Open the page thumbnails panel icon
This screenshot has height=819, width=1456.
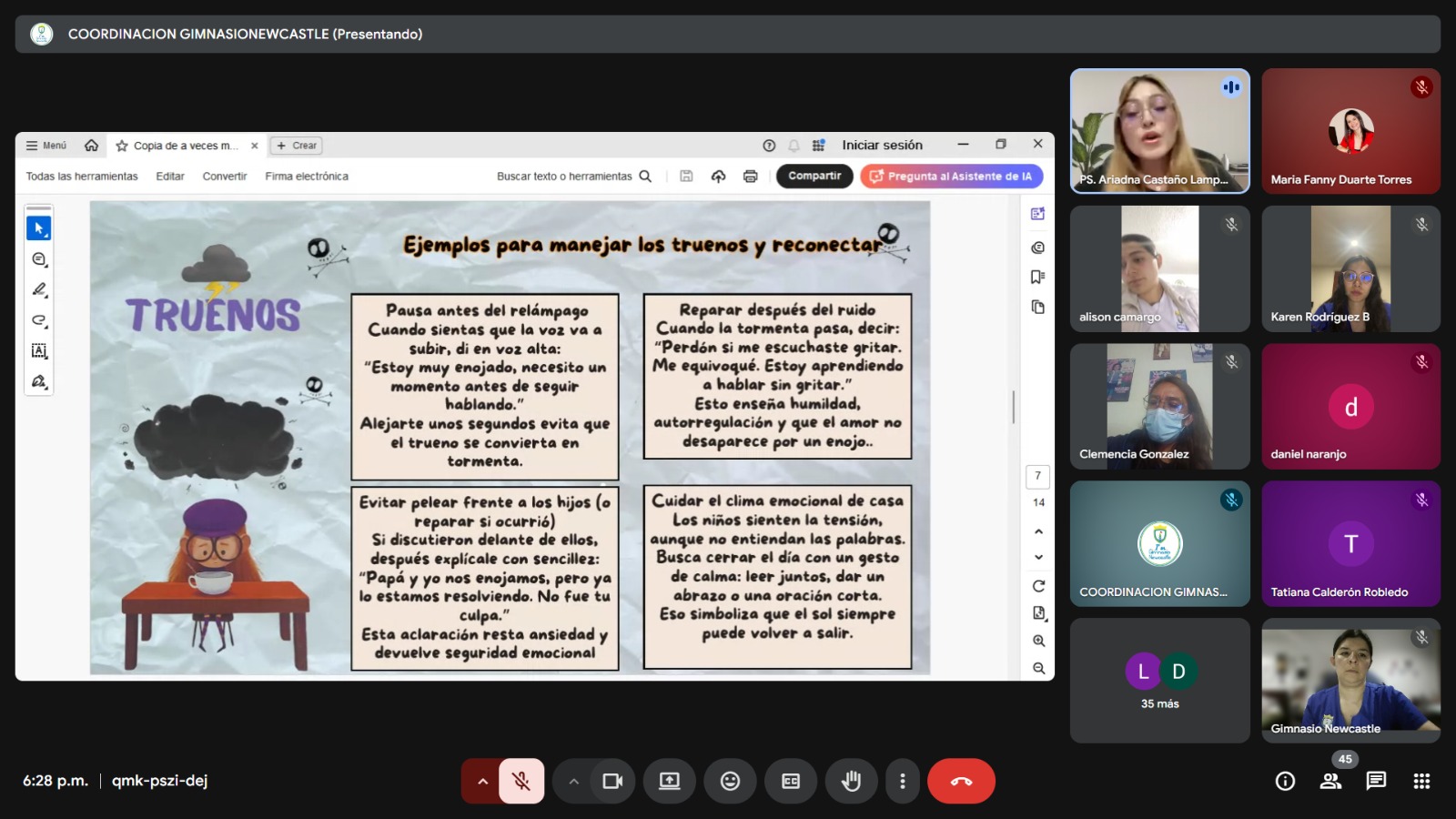[x=1037, y=308]
